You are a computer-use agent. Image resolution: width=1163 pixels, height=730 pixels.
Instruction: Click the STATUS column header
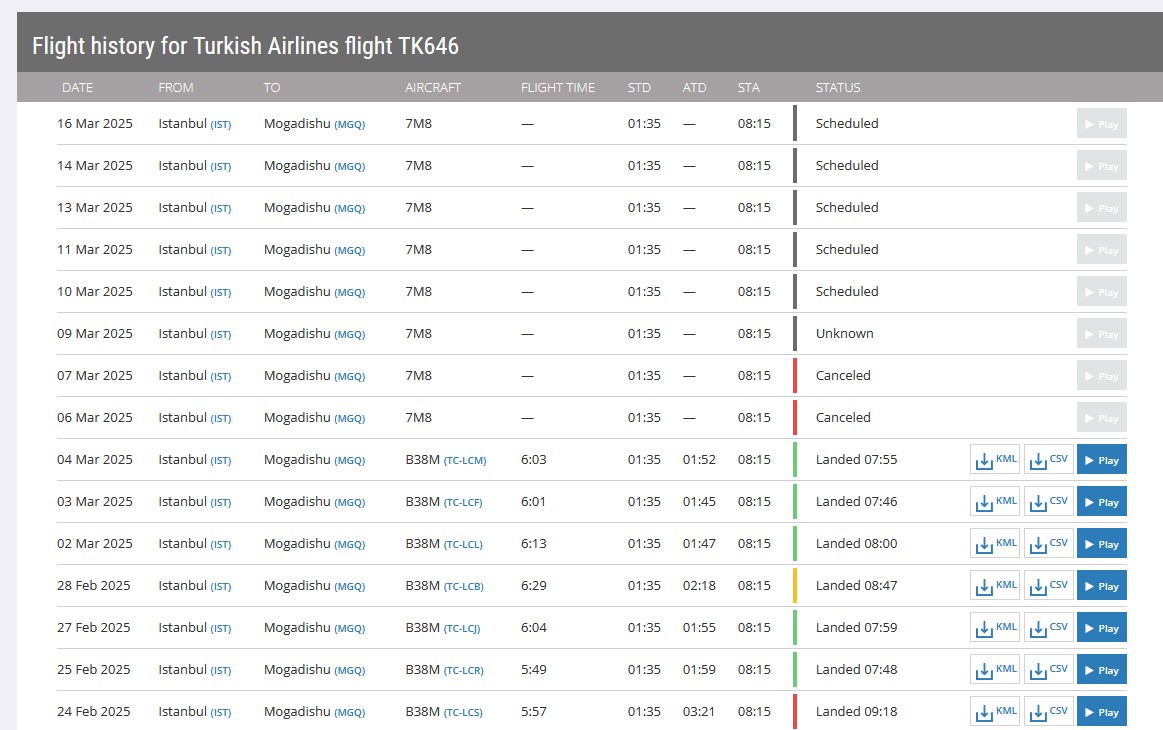coord(838,88)
